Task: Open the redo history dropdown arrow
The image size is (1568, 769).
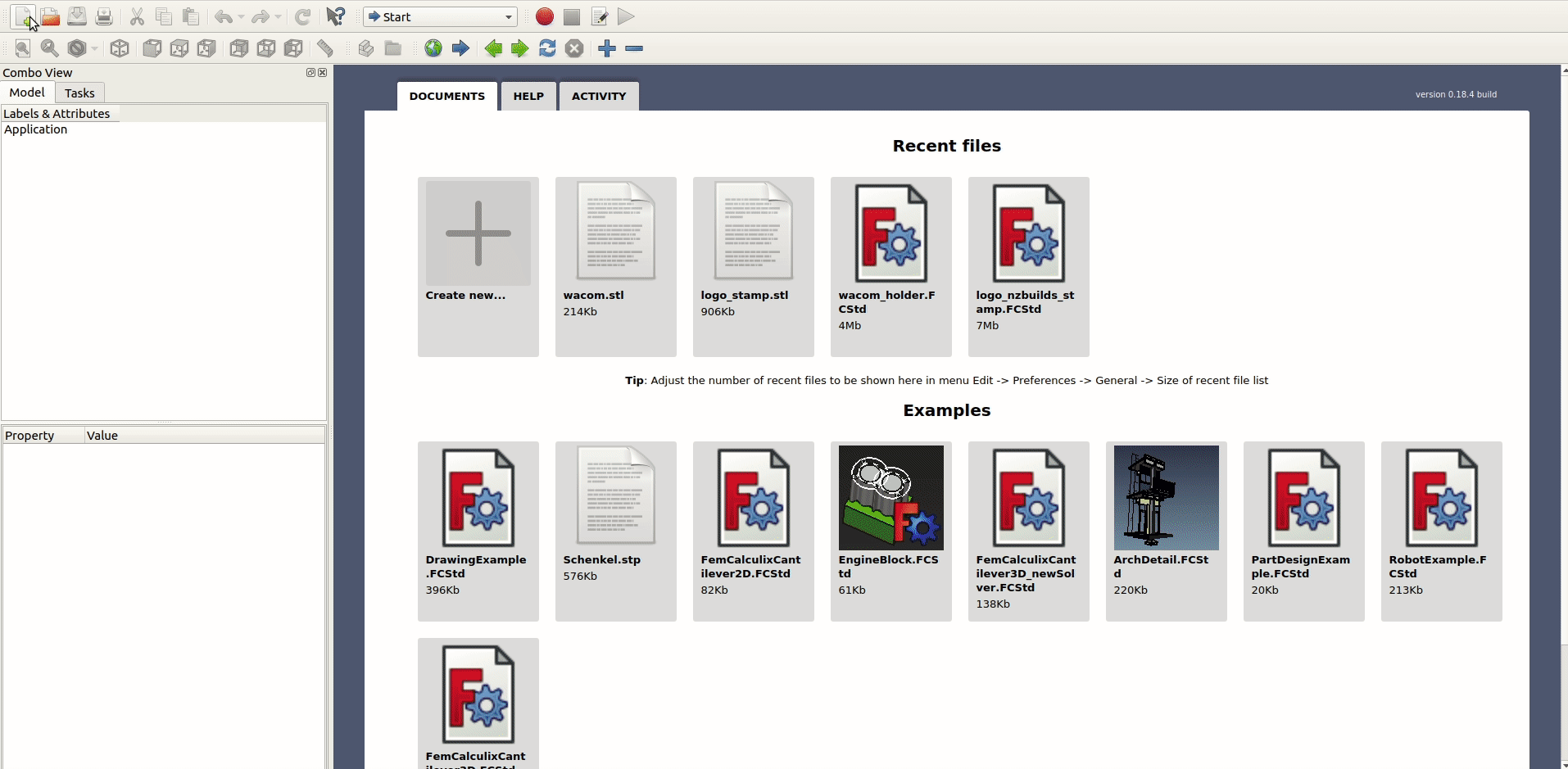Action: tap(279, 17)
